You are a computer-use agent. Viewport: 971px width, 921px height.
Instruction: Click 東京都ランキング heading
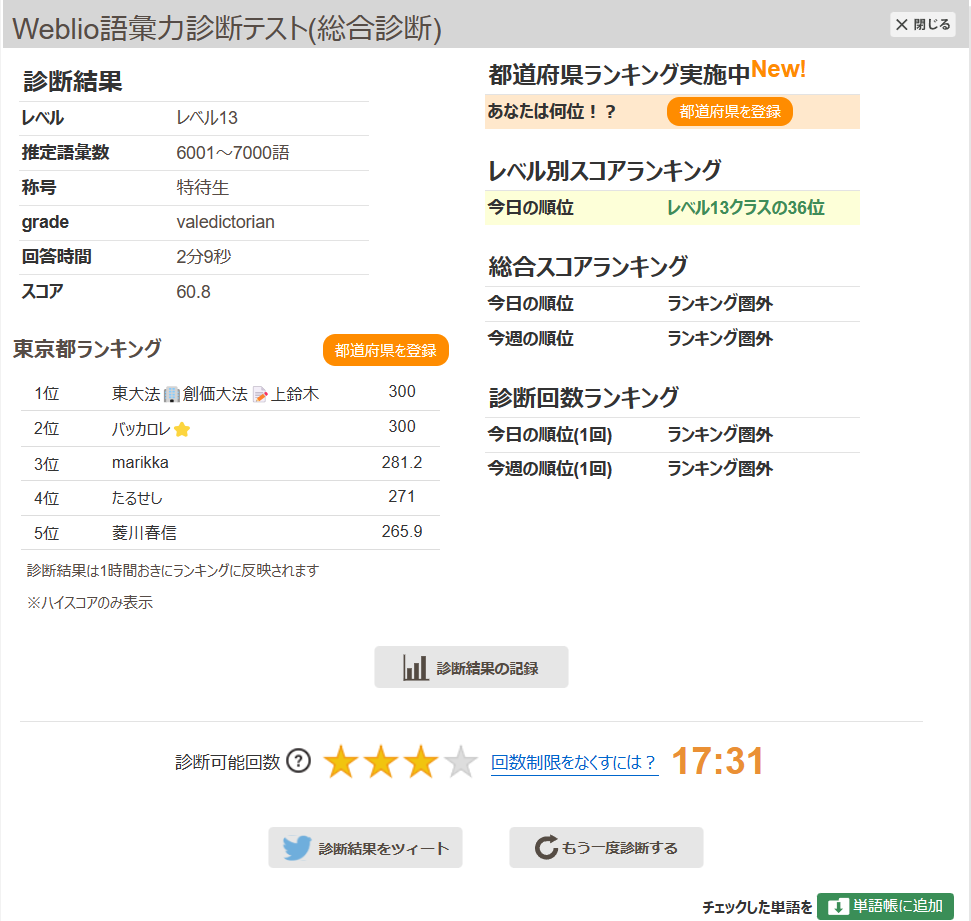87,349
